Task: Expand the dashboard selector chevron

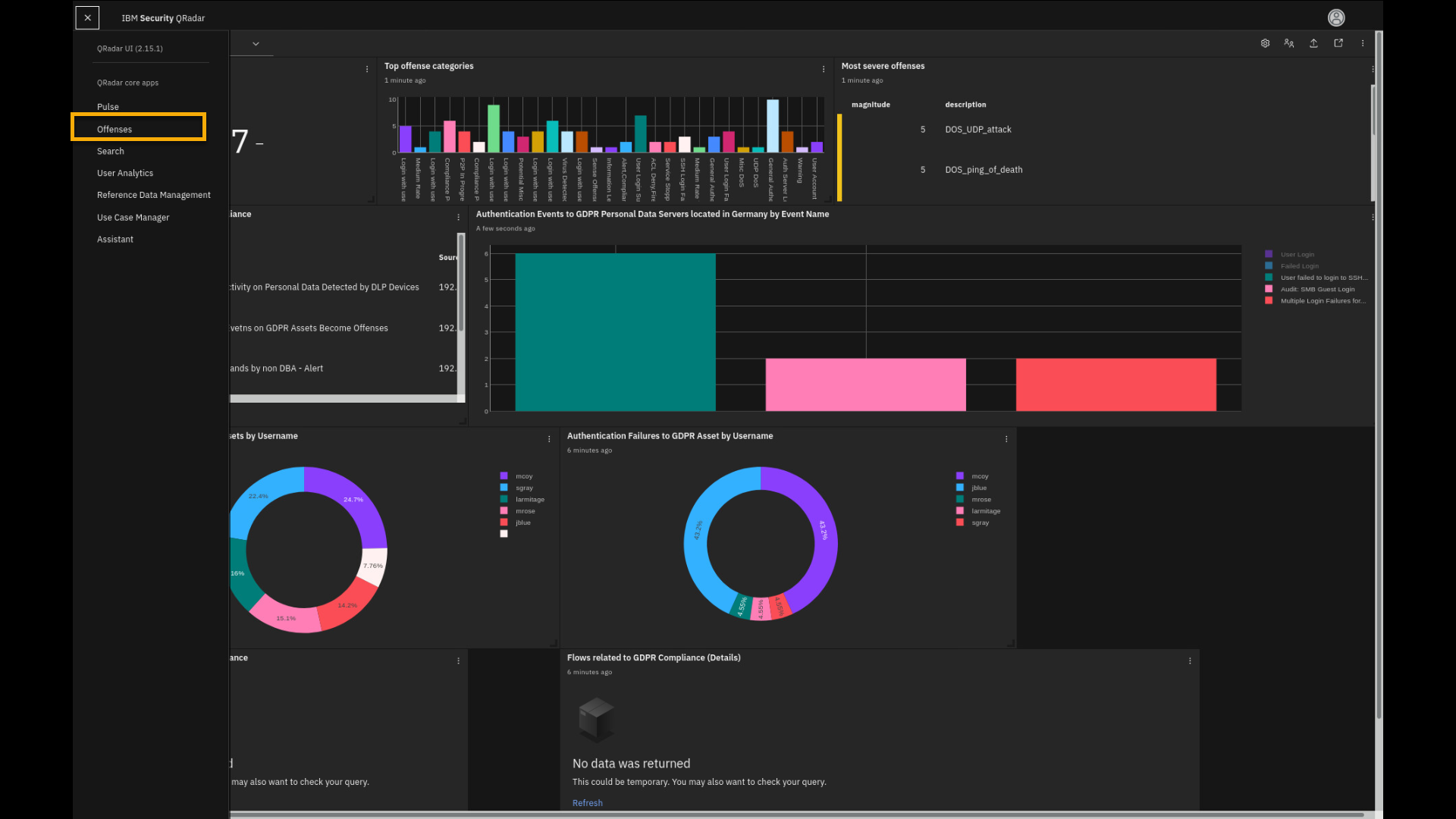Action: (x=256, y=44)
